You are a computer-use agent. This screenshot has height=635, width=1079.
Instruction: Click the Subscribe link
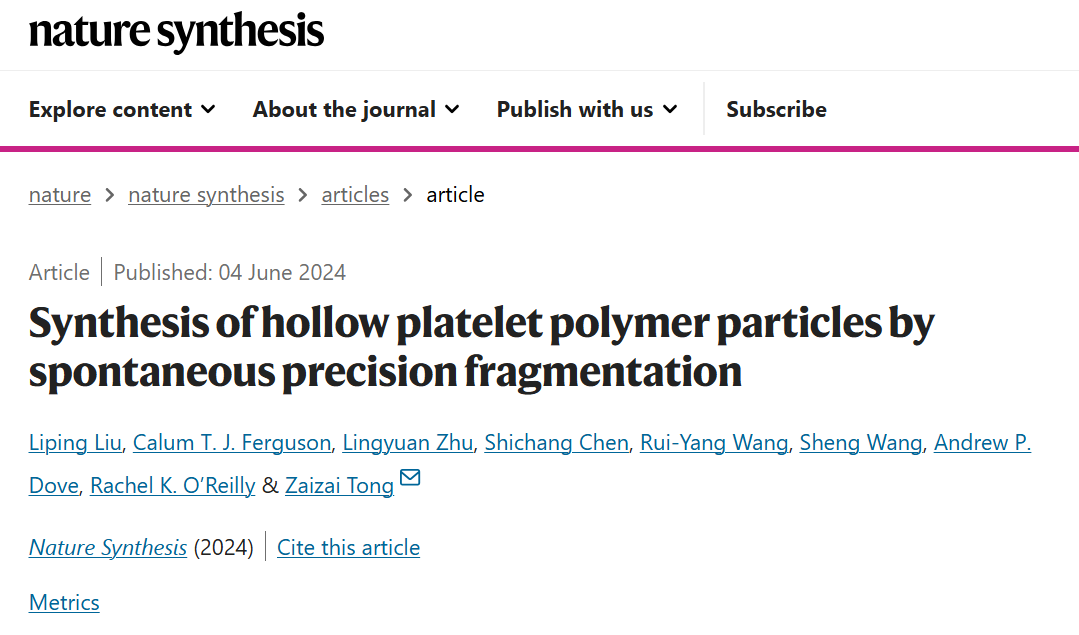click(x=776, y=110)
